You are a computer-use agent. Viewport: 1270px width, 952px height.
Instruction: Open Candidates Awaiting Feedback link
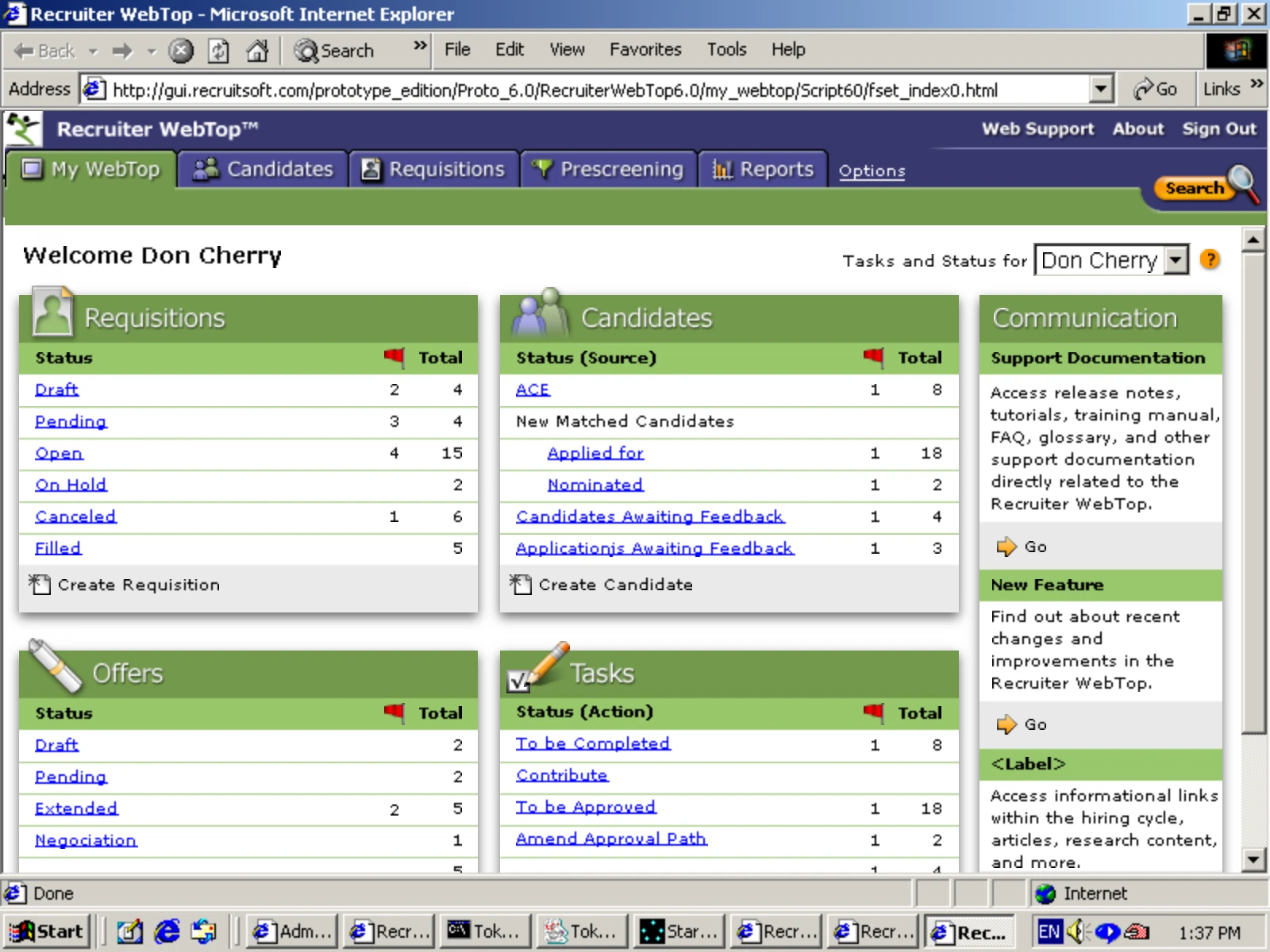click(650, 516)
